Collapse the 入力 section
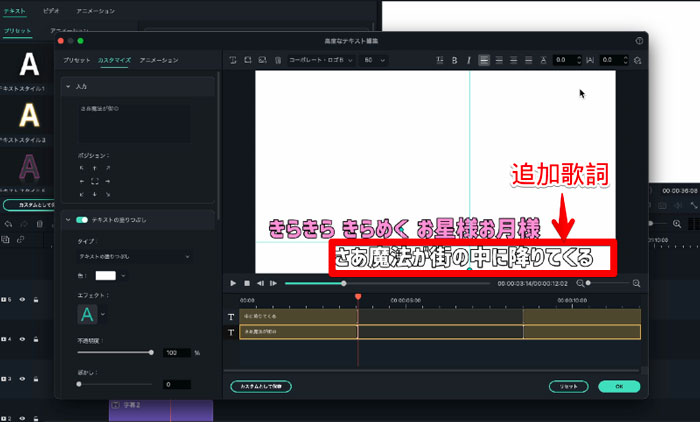 coord(68,87)
